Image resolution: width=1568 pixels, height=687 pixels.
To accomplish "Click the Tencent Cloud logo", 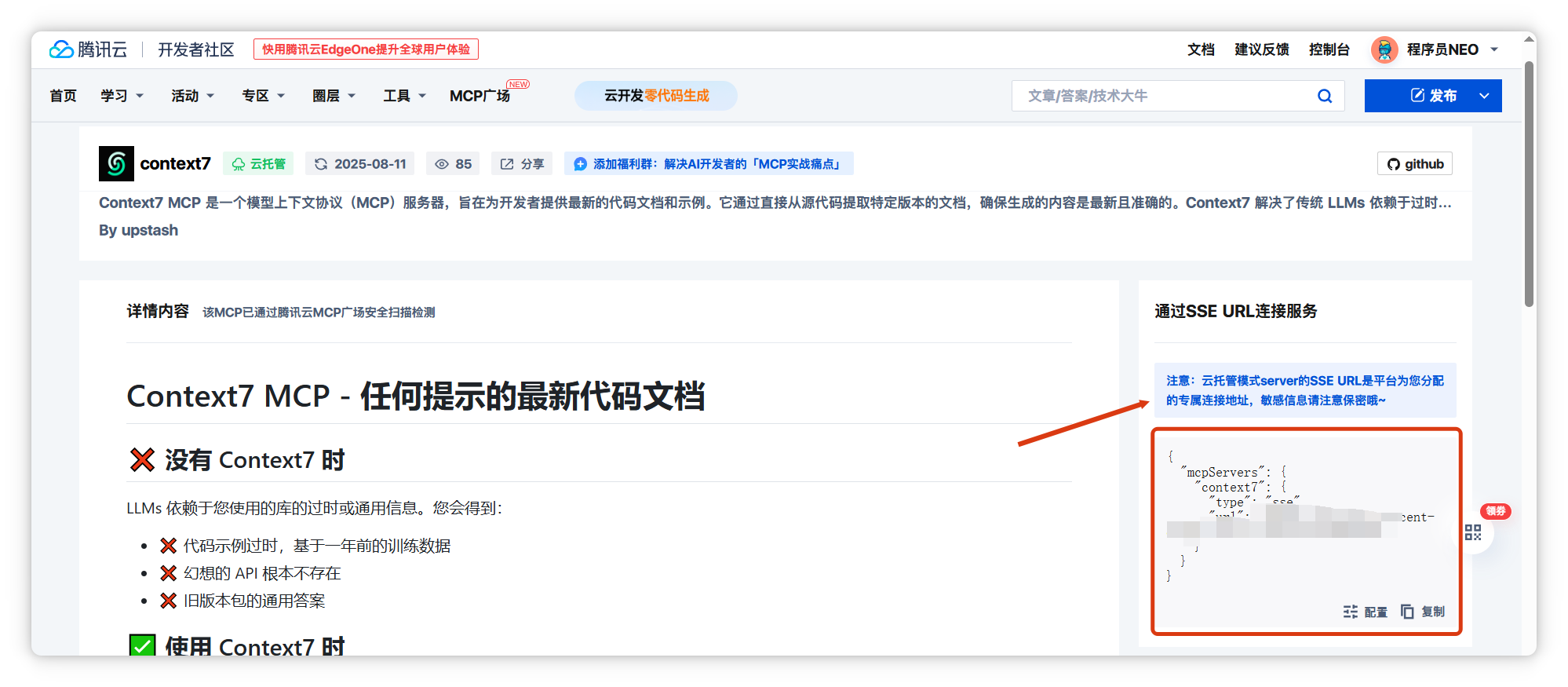I will coord(88,49).
